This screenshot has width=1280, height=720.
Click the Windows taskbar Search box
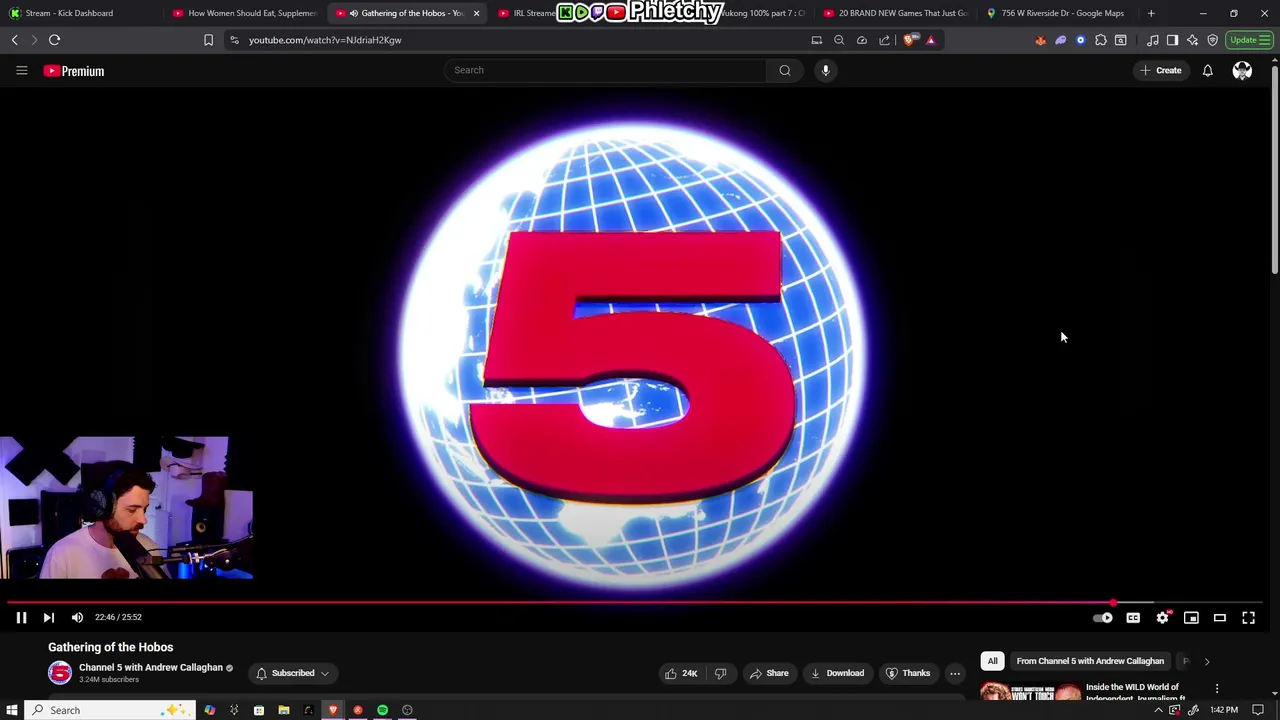click(x=108, y=710)
